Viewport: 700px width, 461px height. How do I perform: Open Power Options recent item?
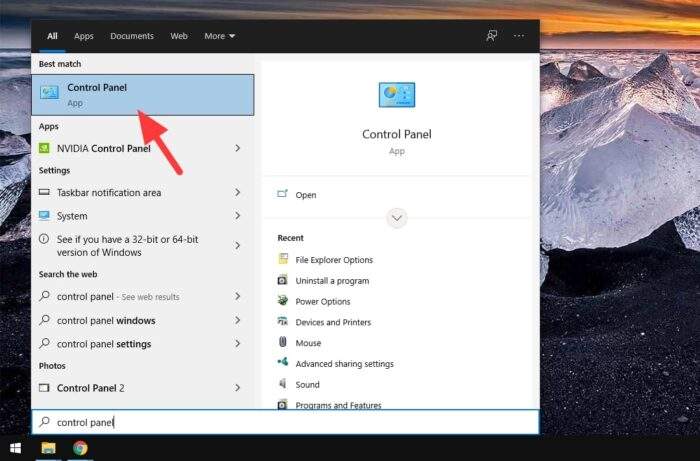click(323, 302)
